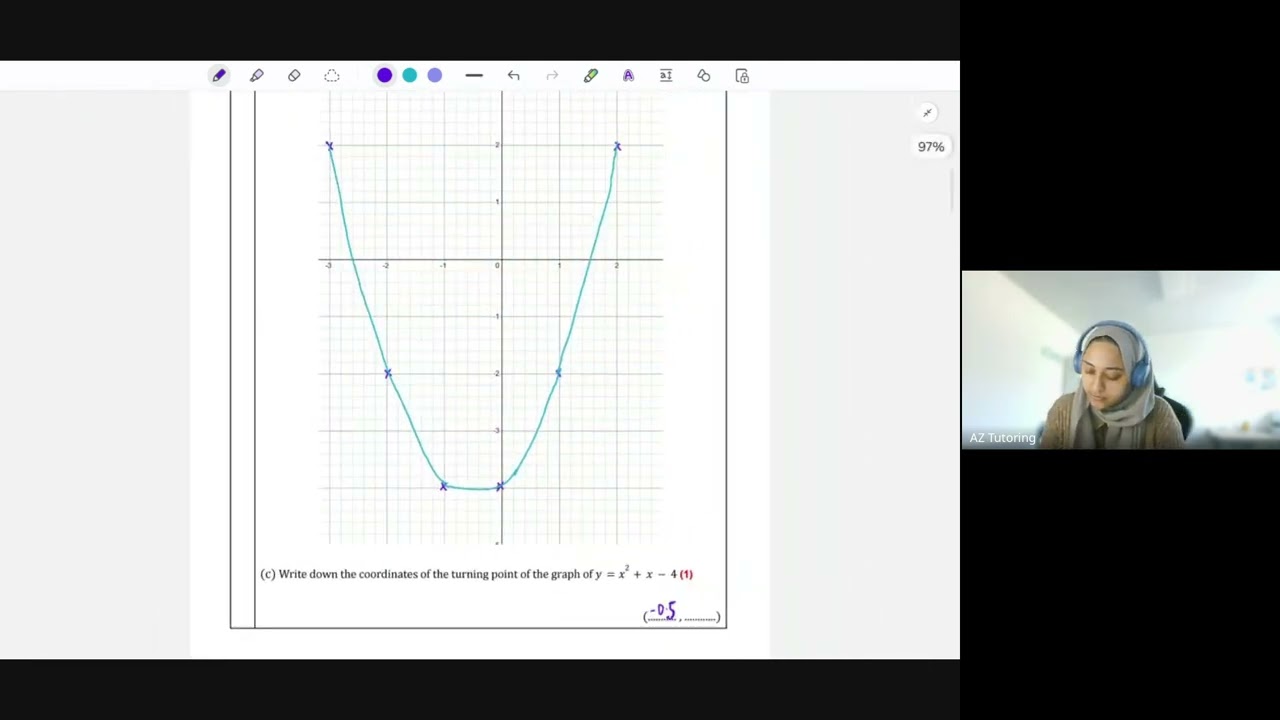Click the AZ Tutoring webcam video thumbnail

[x=1121, y=360]
